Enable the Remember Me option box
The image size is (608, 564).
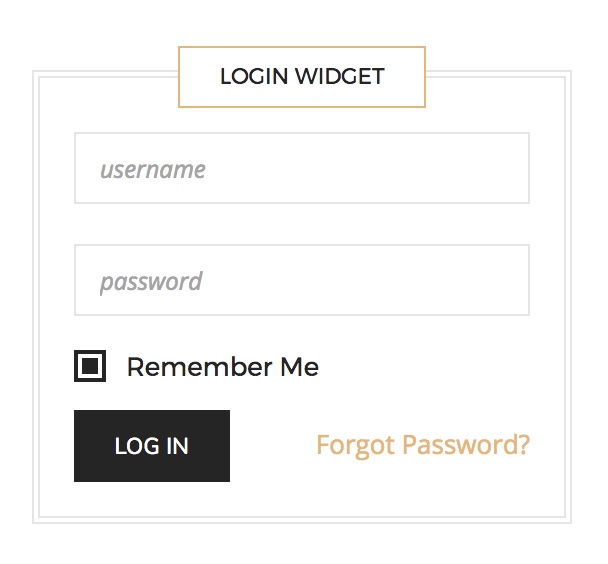point(90,367)
